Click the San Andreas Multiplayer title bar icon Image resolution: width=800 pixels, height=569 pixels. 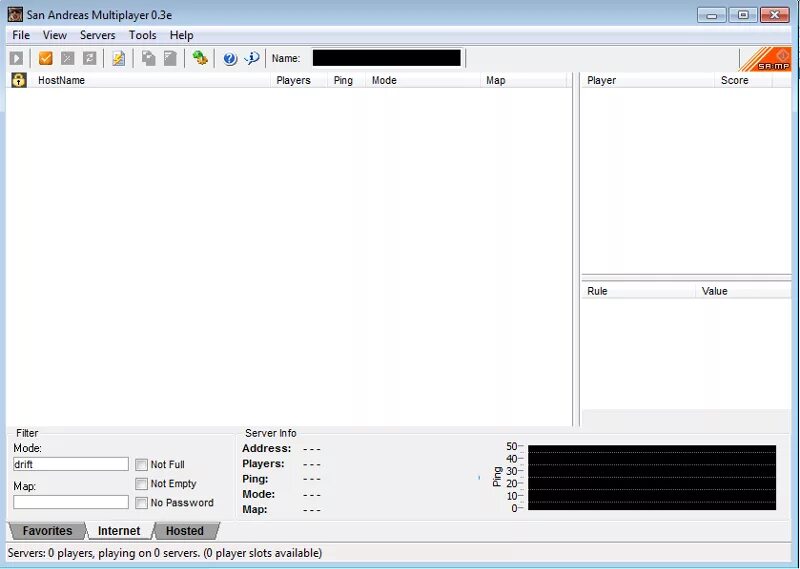tap(15, 14)
